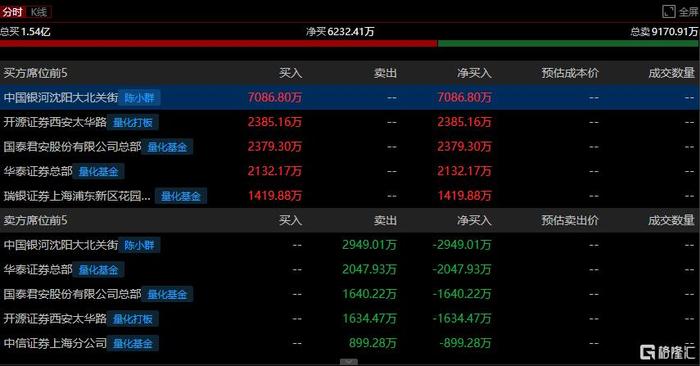Viewport: 700px width, 366px height.
Task: Switch to the K线 tab
Action: pos(39,12)
